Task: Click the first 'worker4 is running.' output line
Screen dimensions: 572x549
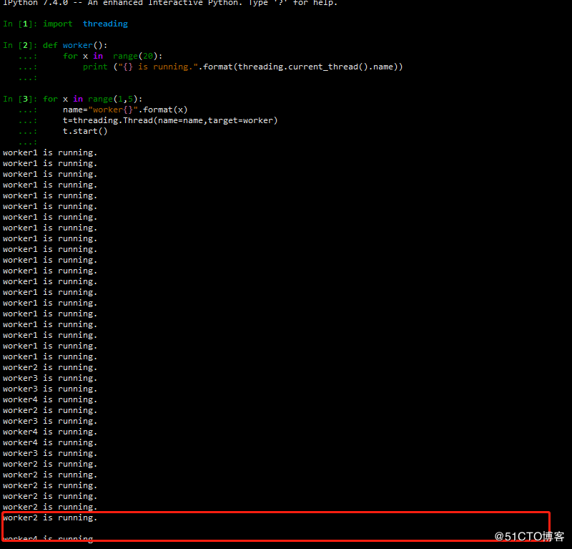Action: (x=50, y=400)
